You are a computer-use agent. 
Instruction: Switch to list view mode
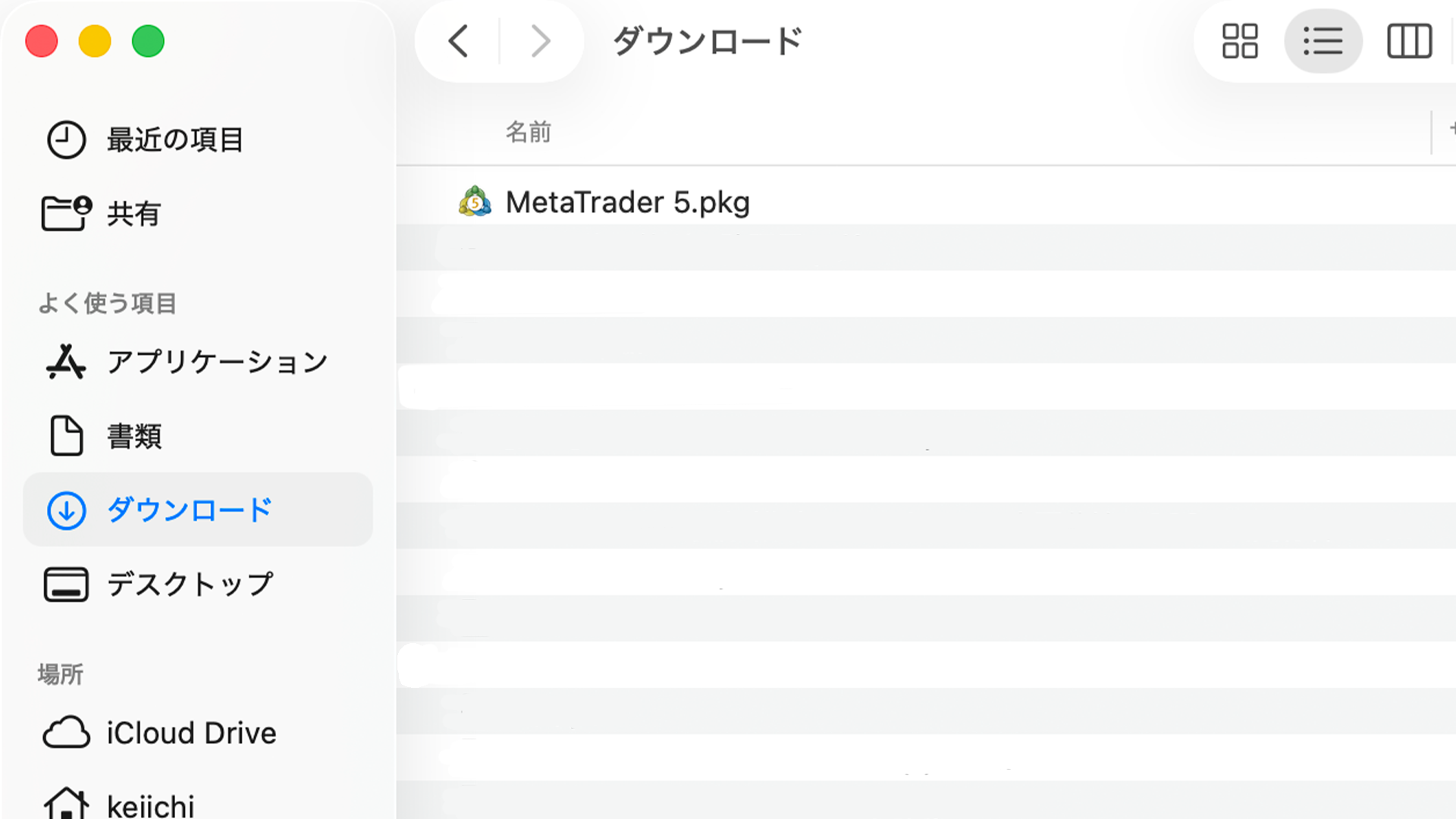pos(1323,41)
